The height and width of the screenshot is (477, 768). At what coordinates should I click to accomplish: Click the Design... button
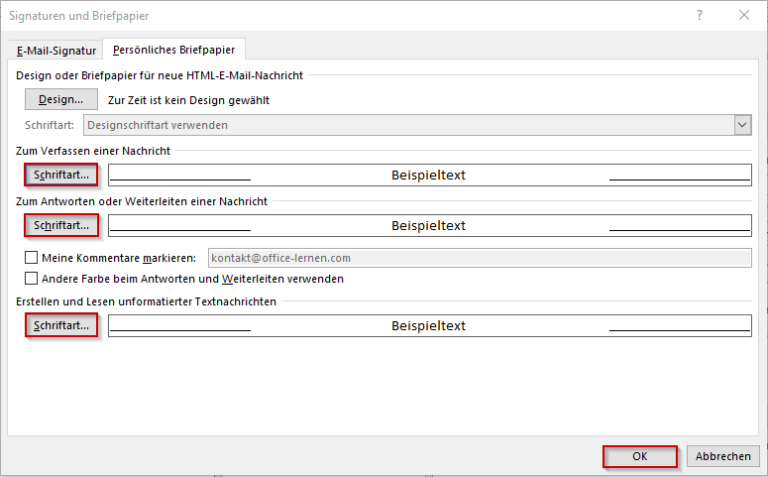click(x=61, y=100)
